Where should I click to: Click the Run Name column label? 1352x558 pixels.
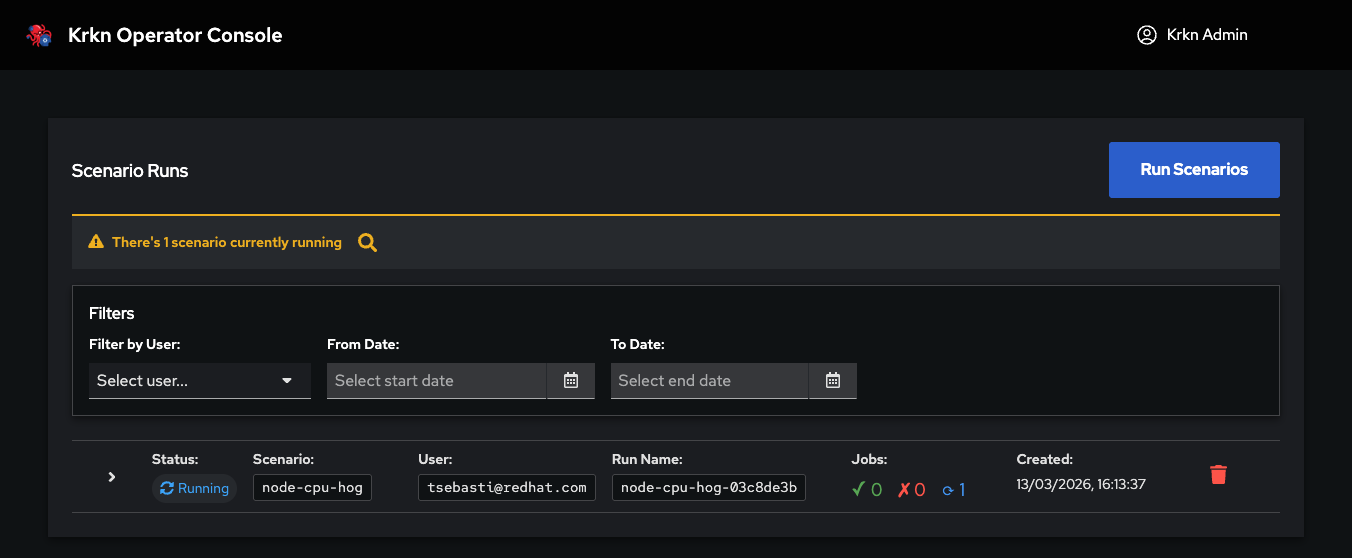(x=647, y=459)
